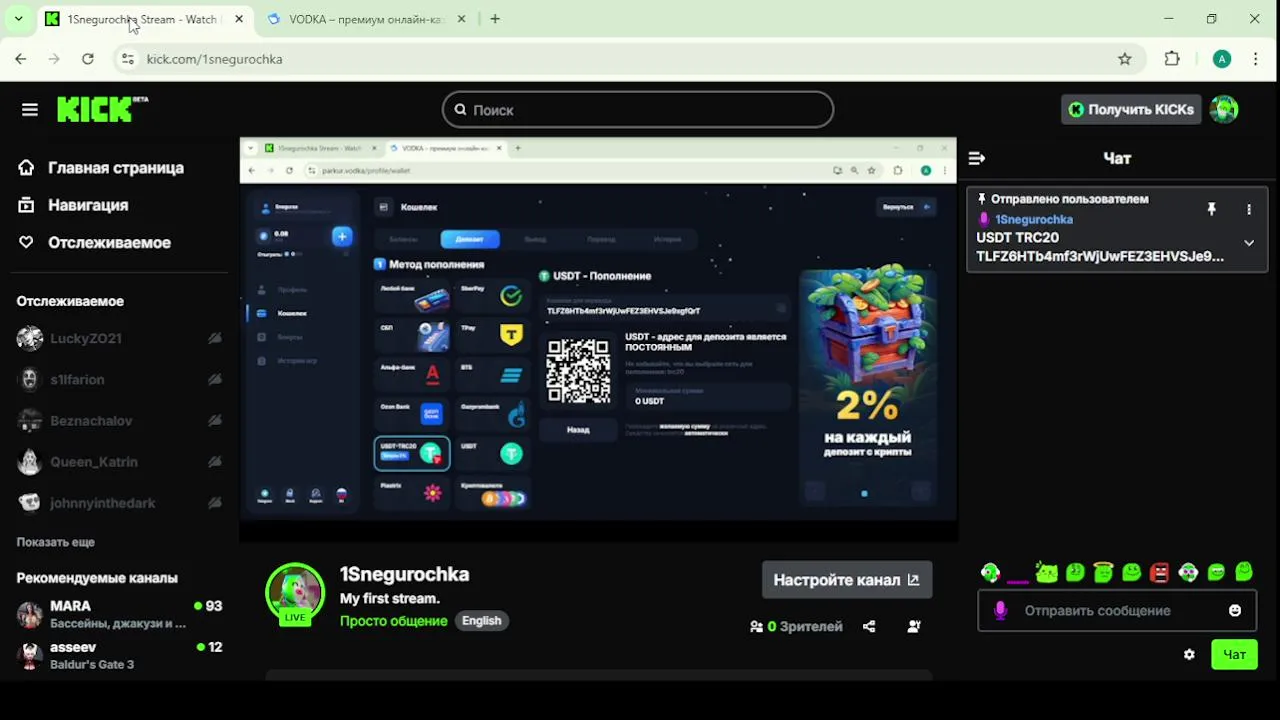
Task: Click the KICK beta logo
Action: point(102,109)
